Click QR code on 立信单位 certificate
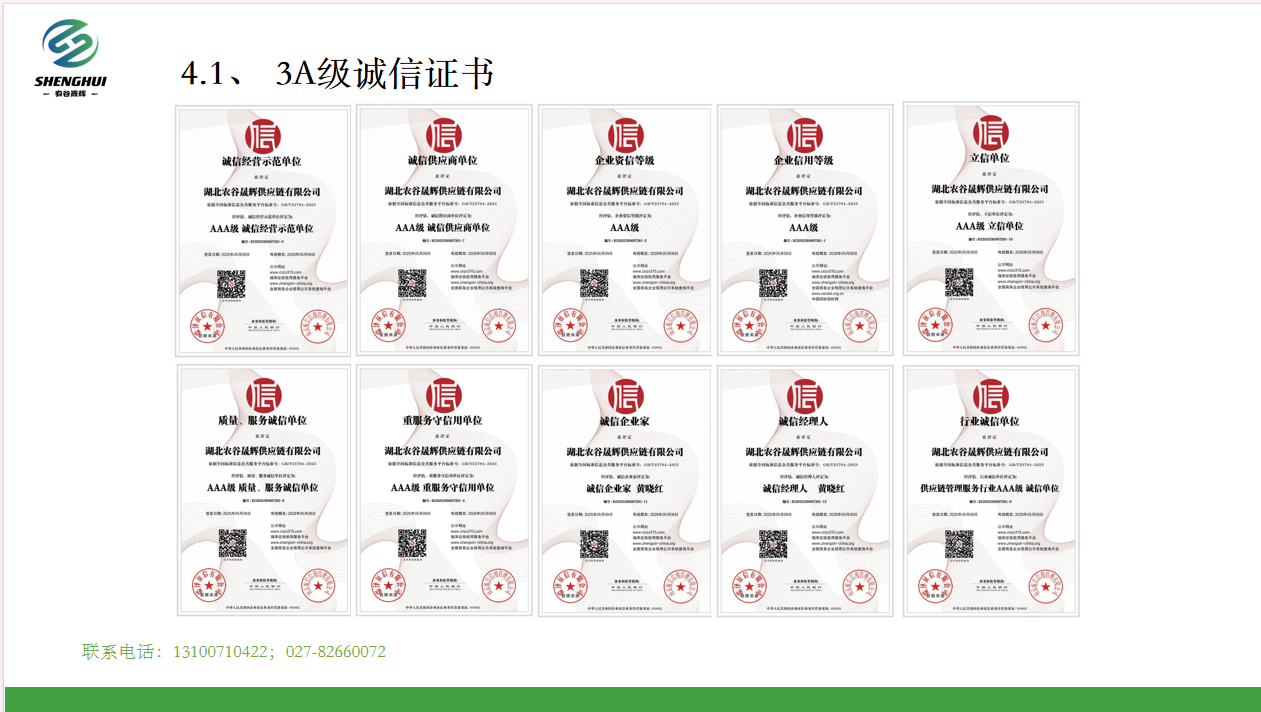Screen dimensions: 1261x712 [x=960, y=281]
